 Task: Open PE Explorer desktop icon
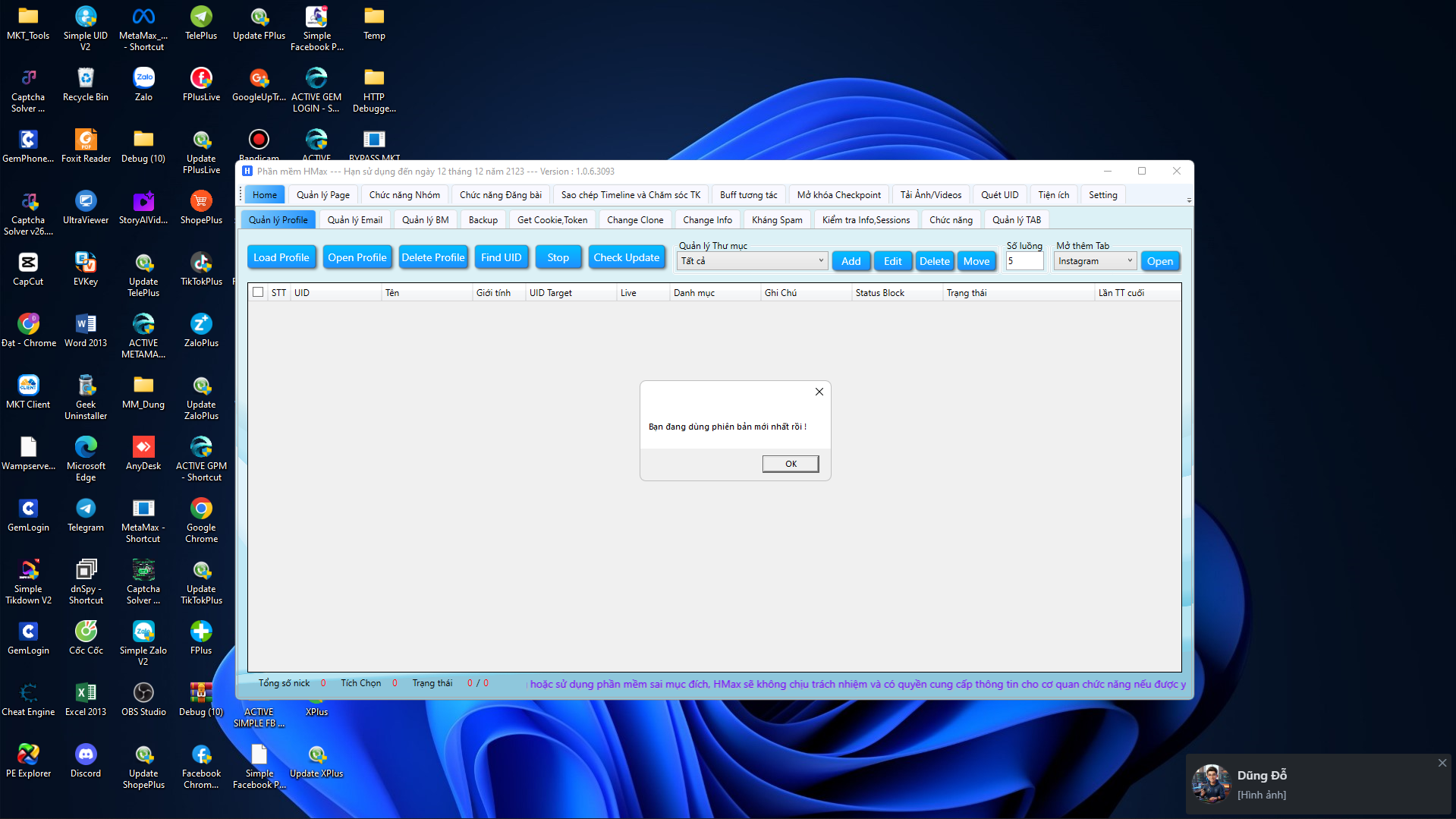pos(28,761)
